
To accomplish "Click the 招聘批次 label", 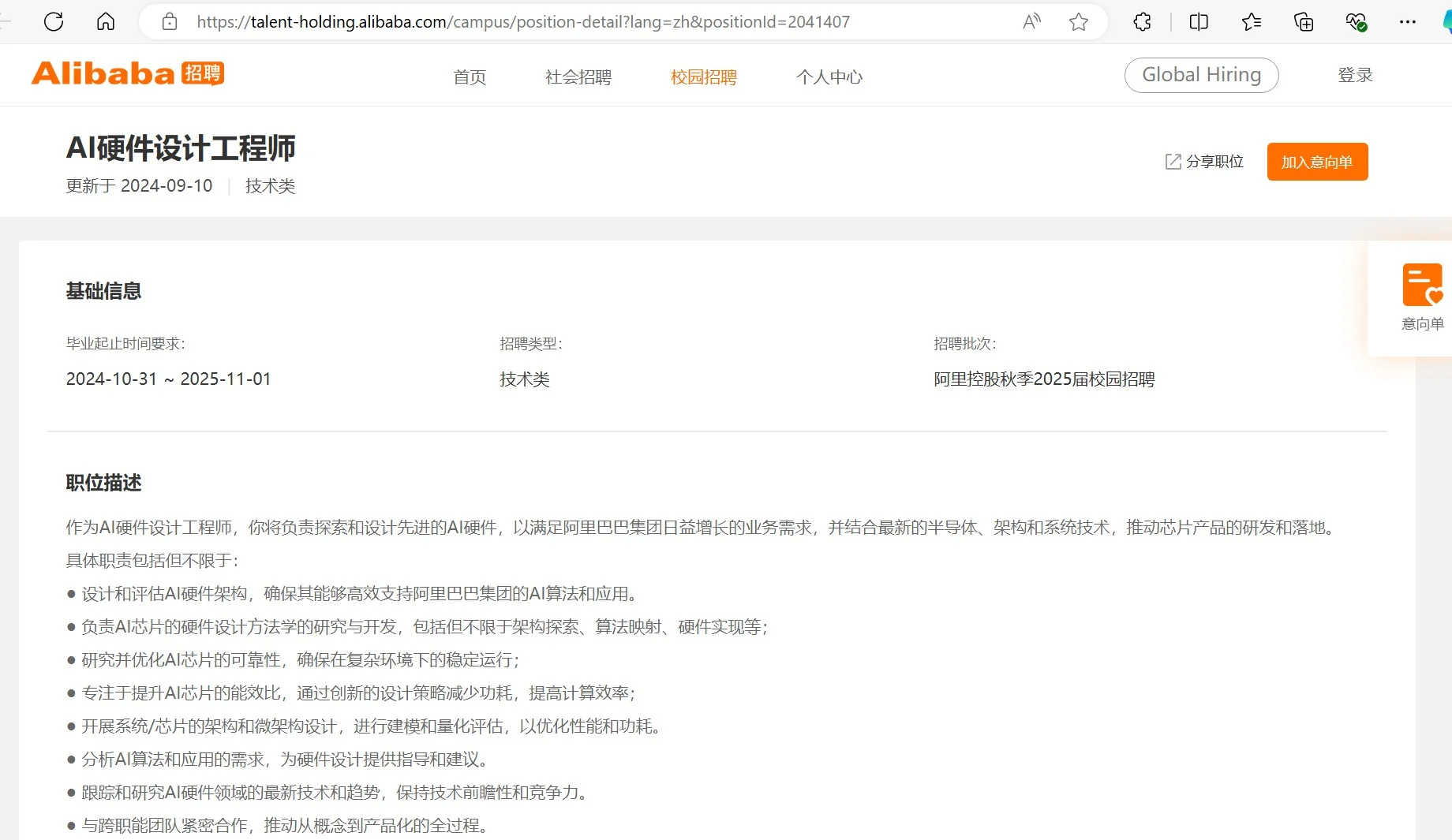I will click(x=965, y=344).
